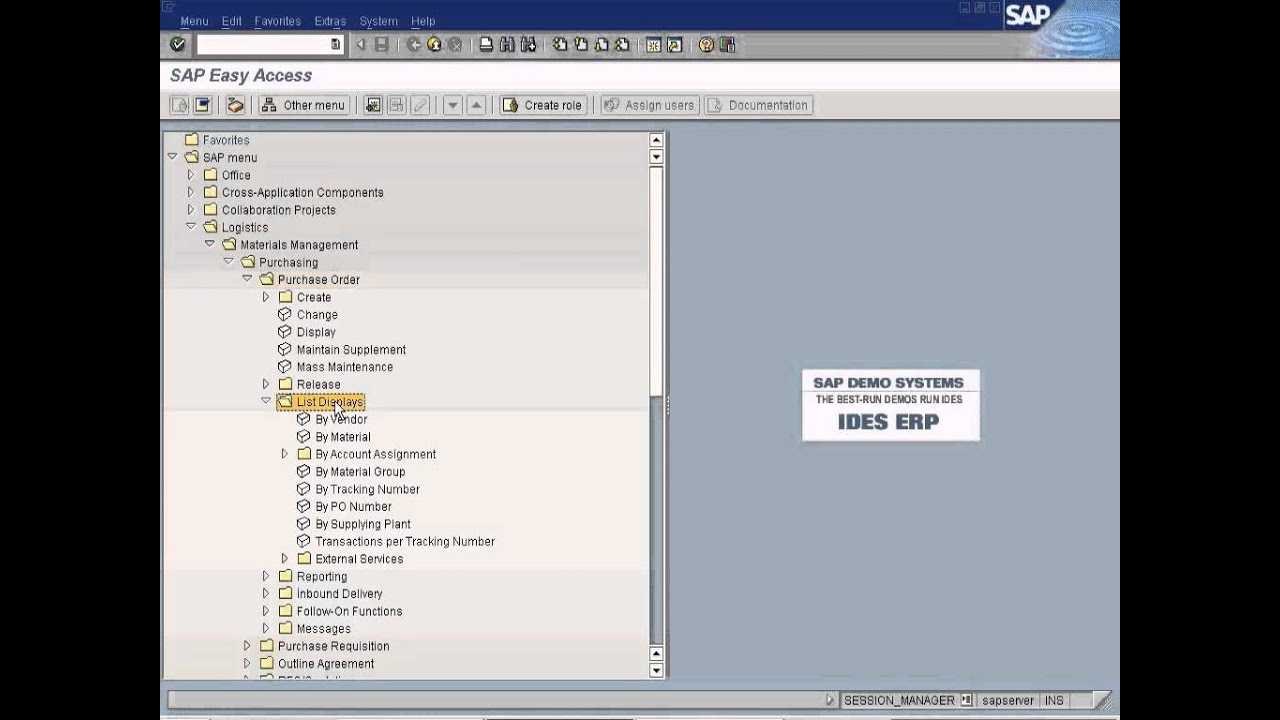Click SESSION_MANAGER in the status bar
Viewport: 1280px width, 720px height.
click(x=899, y=701)
